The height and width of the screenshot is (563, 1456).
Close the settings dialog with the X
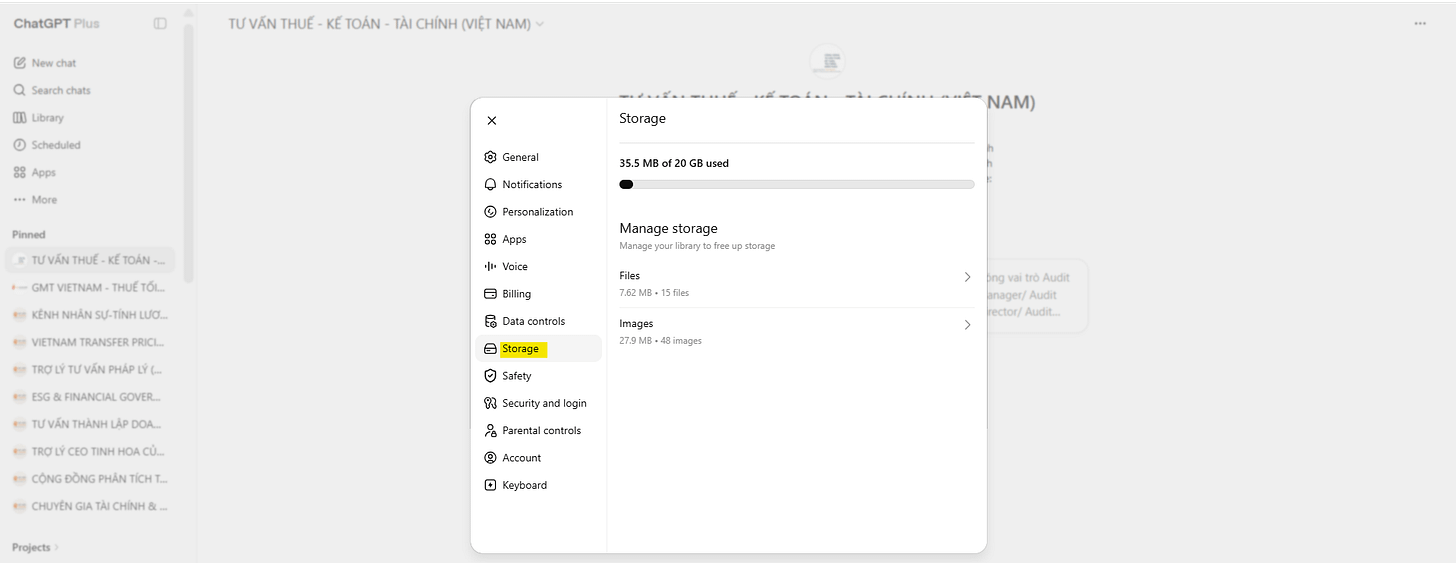491,120
